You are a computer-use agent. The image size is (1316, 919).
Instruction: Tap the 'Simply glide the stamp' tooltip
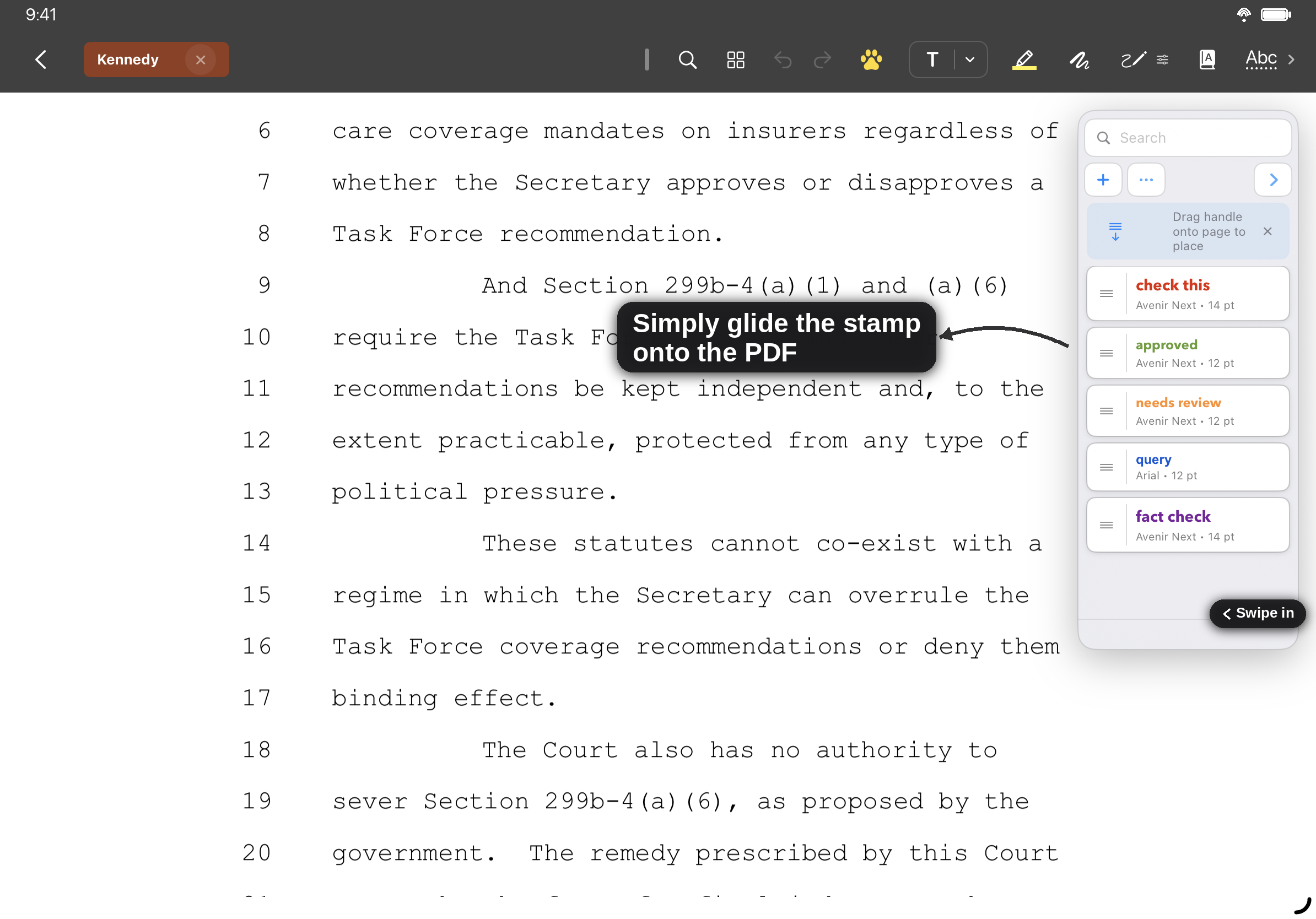776,338
